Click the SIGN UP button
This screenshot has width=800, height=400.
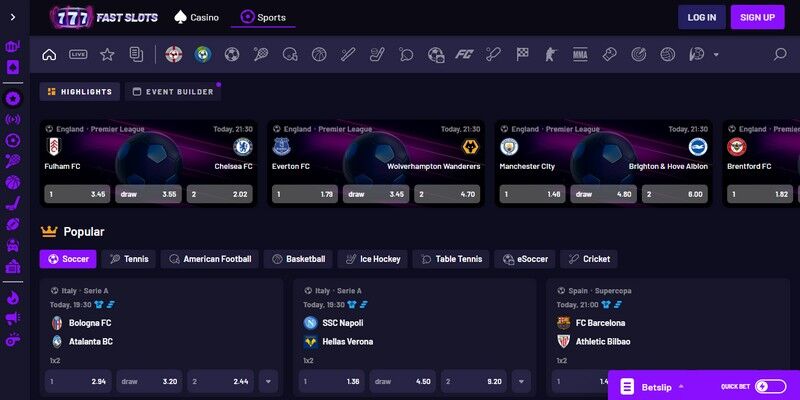[x=757, y=17]
